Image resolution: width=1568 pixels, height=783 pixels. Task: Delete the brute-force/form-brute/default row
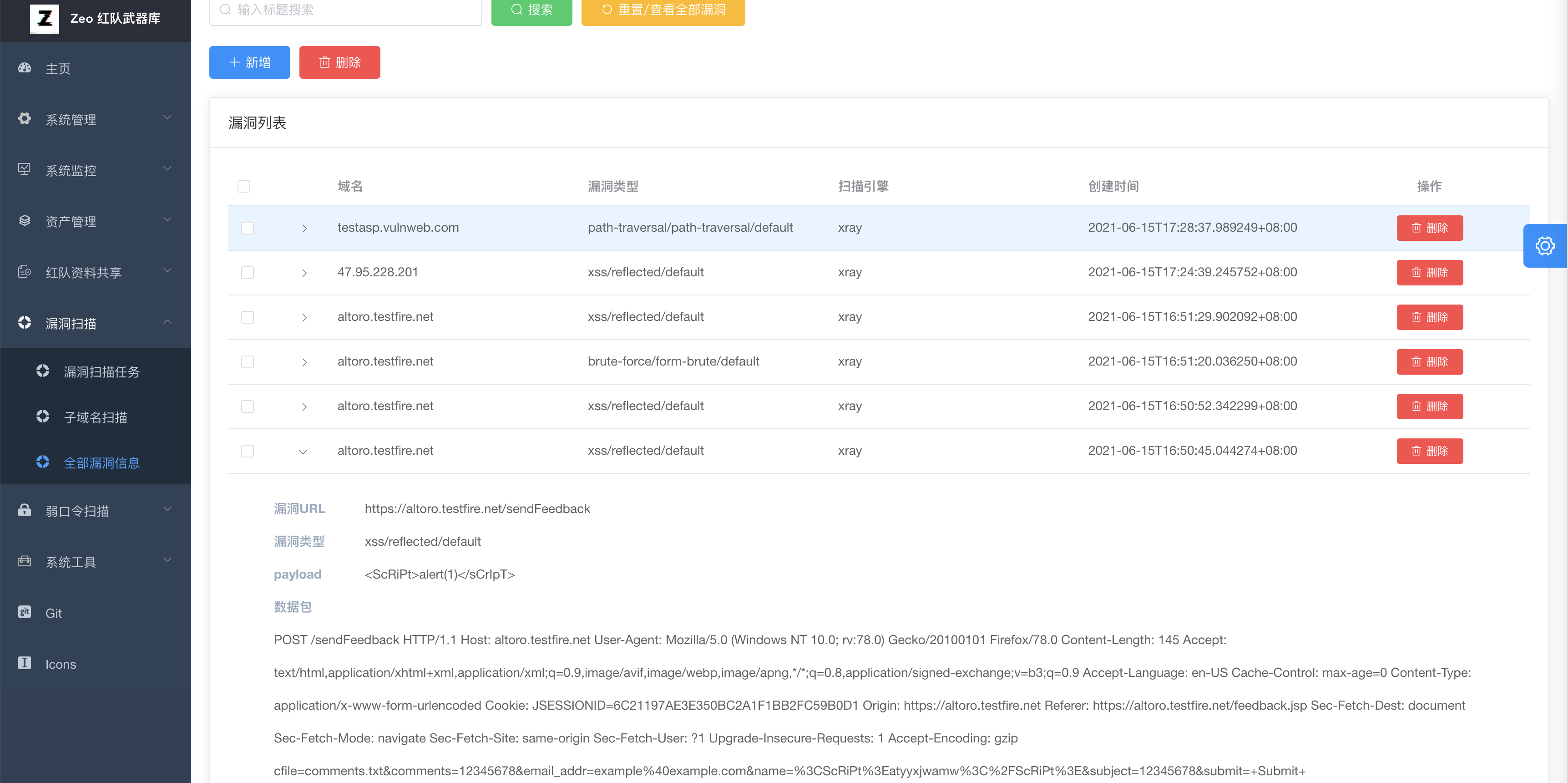1429,361
